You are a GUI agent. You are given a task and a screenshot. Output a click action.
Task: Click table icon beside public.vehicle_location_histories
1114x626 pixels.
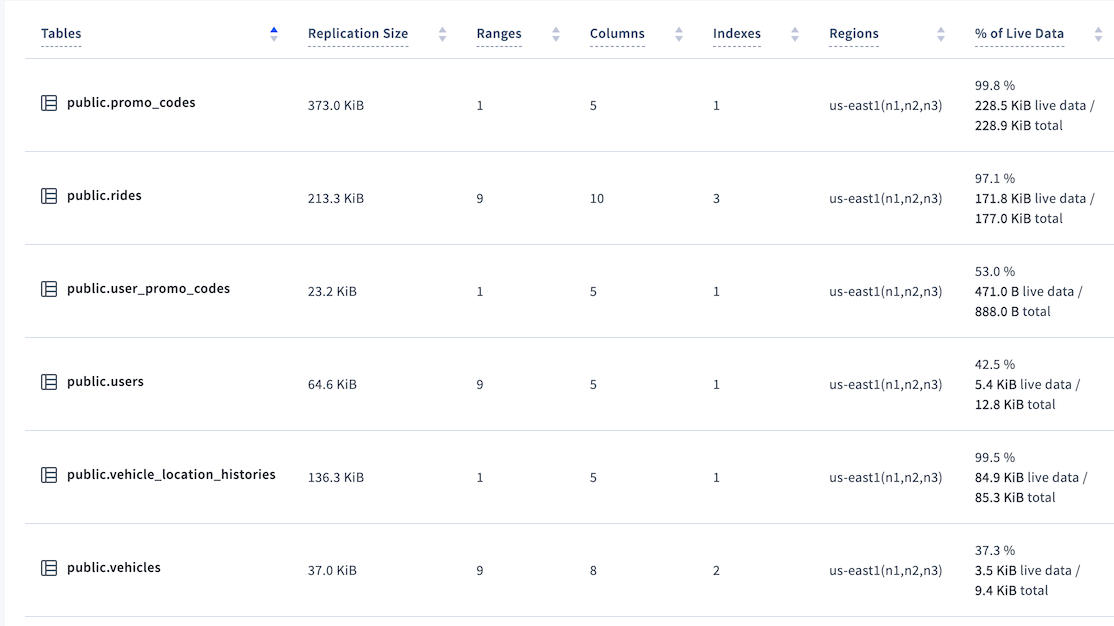48,475
